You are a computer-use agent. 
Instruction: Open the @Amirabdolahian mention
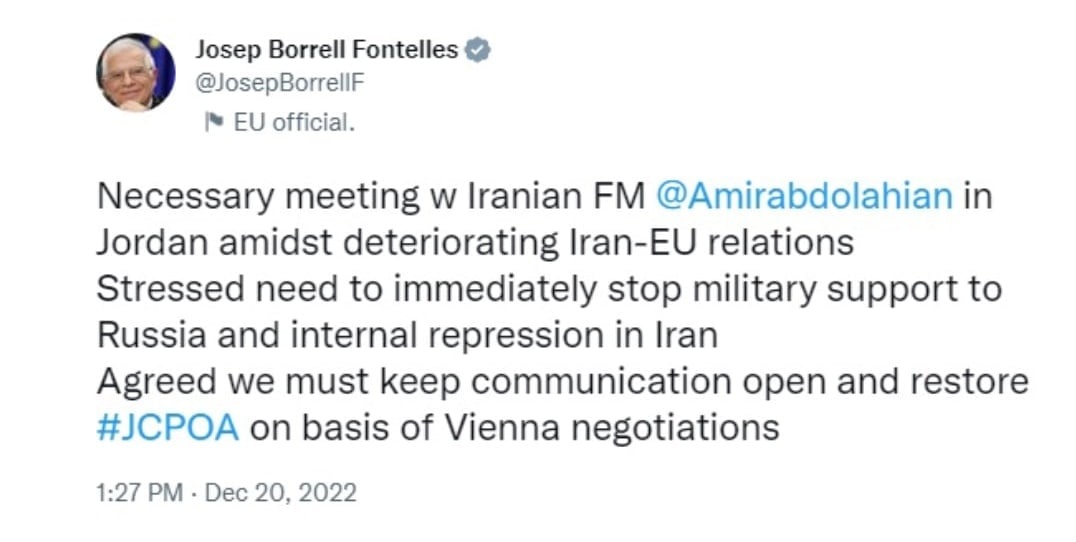(804, 195)
